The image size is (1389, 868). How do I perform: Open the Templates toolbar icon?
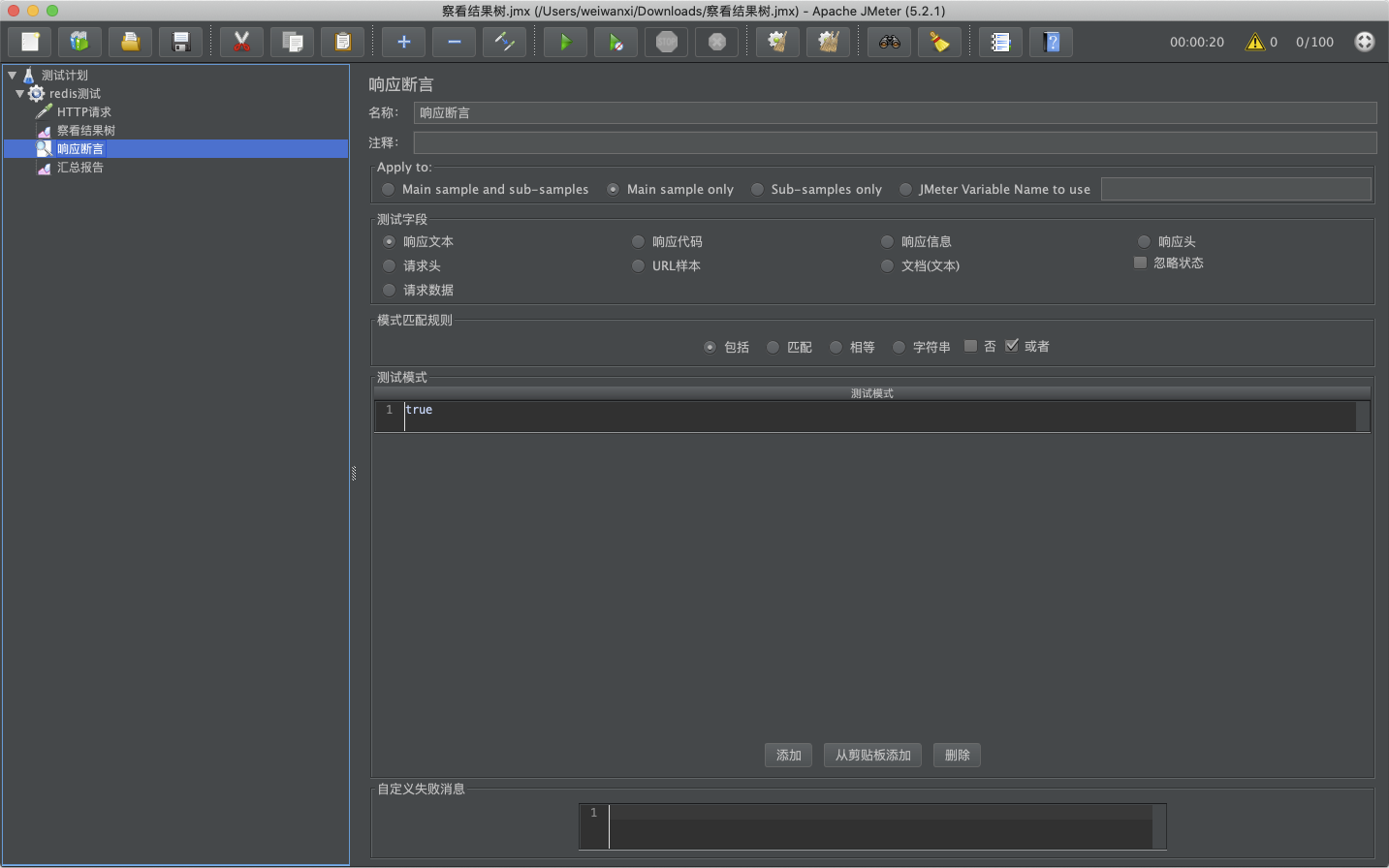pos(80,42)
